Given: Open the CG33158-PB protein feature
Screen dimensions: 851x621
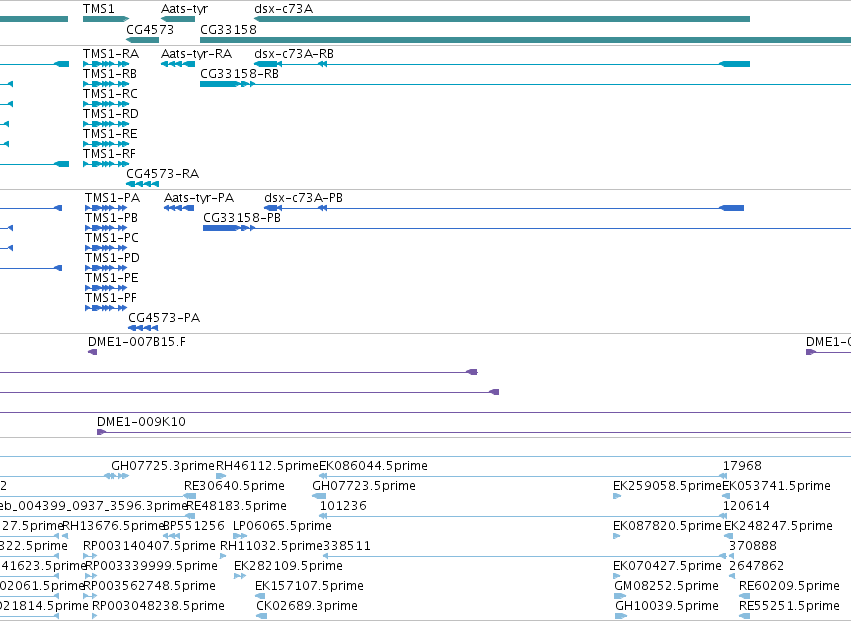Looking at the screenshot, I should coord(526,228).
